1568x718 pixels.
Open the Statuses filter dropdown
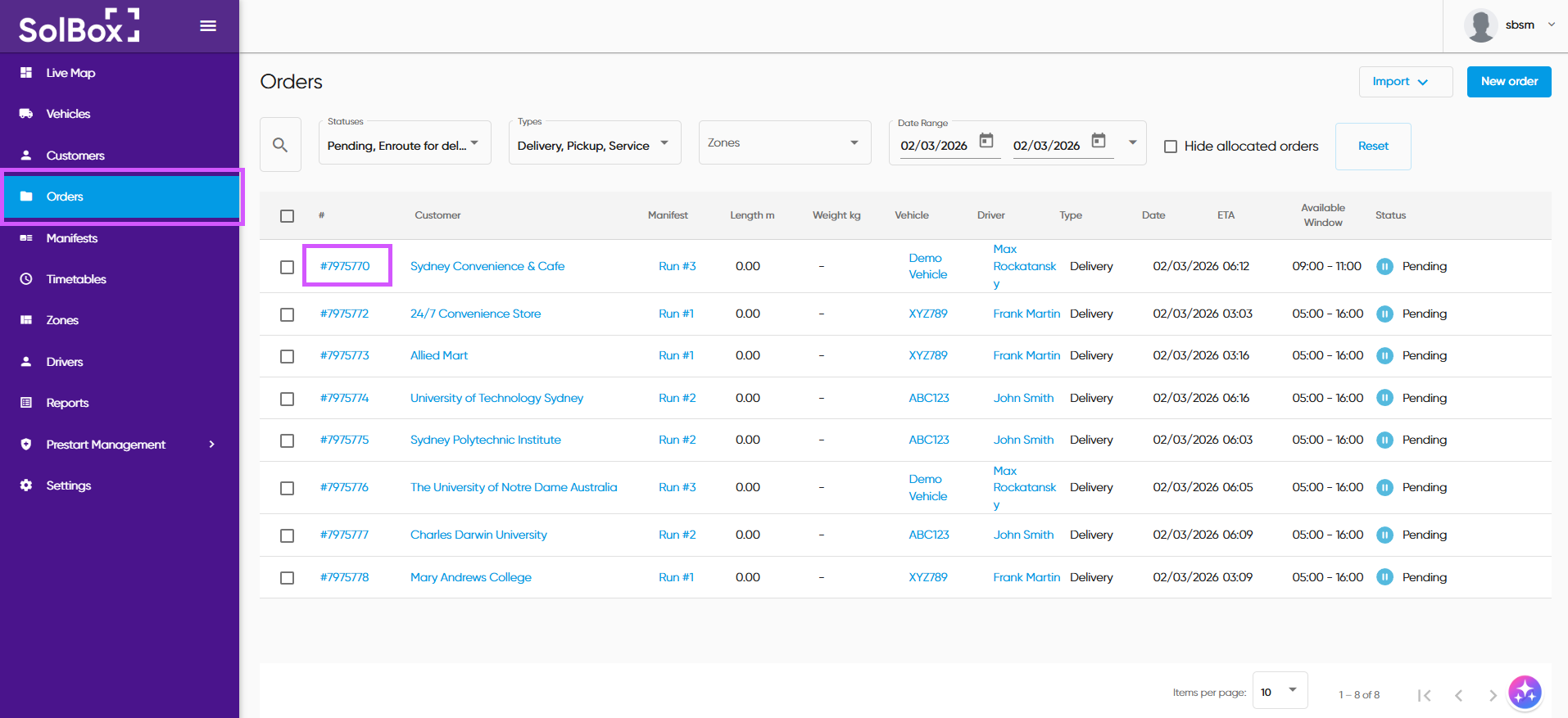click(404, 143)
